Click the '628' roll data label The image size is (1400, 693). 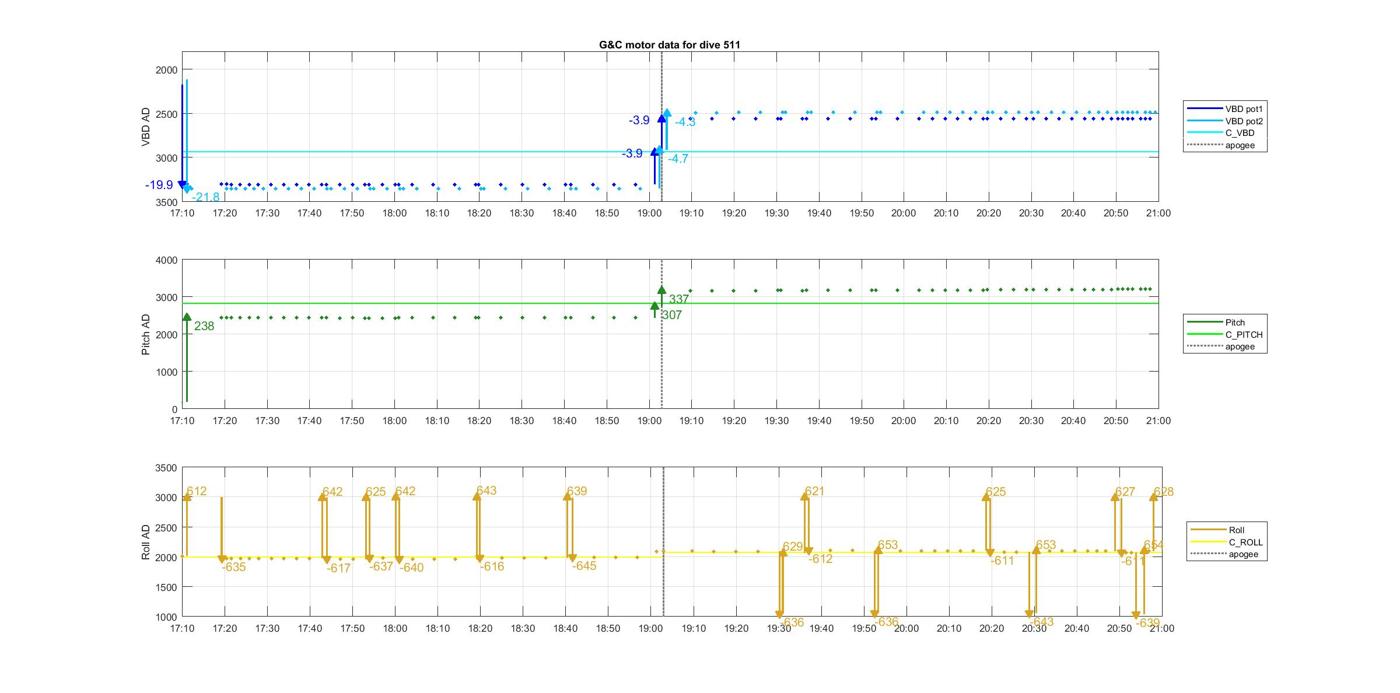(1164, 492)
